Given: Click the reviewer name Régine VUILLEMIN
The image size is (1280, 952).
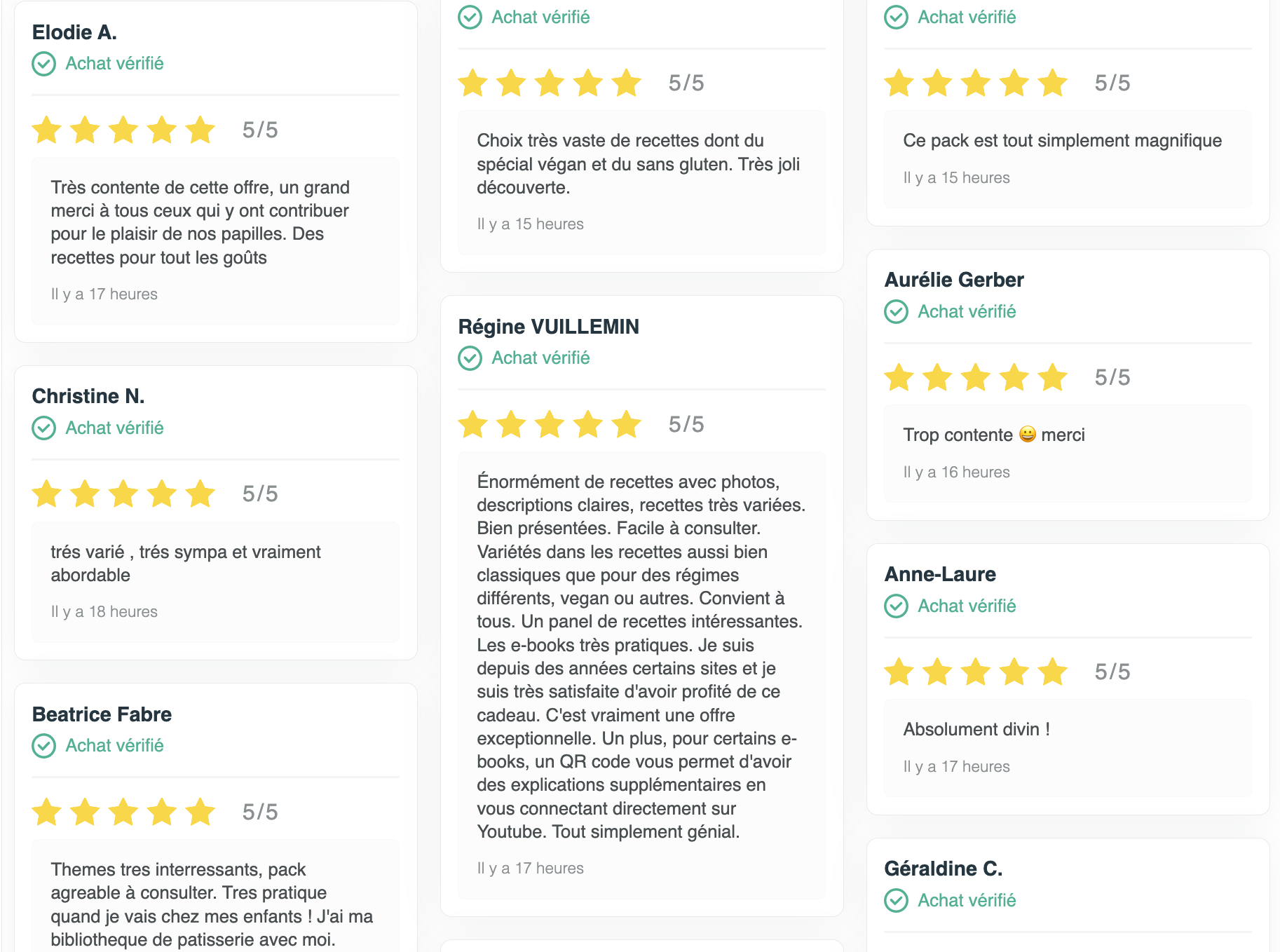Looking at the screenshot, I should 548,327.
